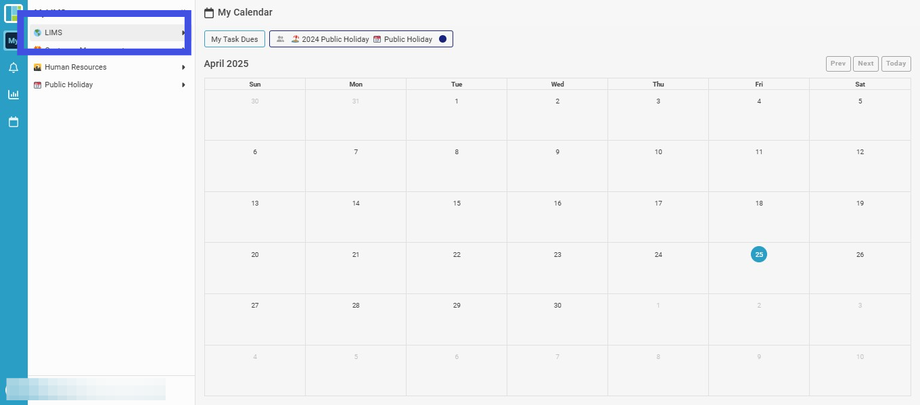Image resolution: width=920 pixels, height=405 pixels.
Task: Click the Mon column header
Action: [356, 85]
